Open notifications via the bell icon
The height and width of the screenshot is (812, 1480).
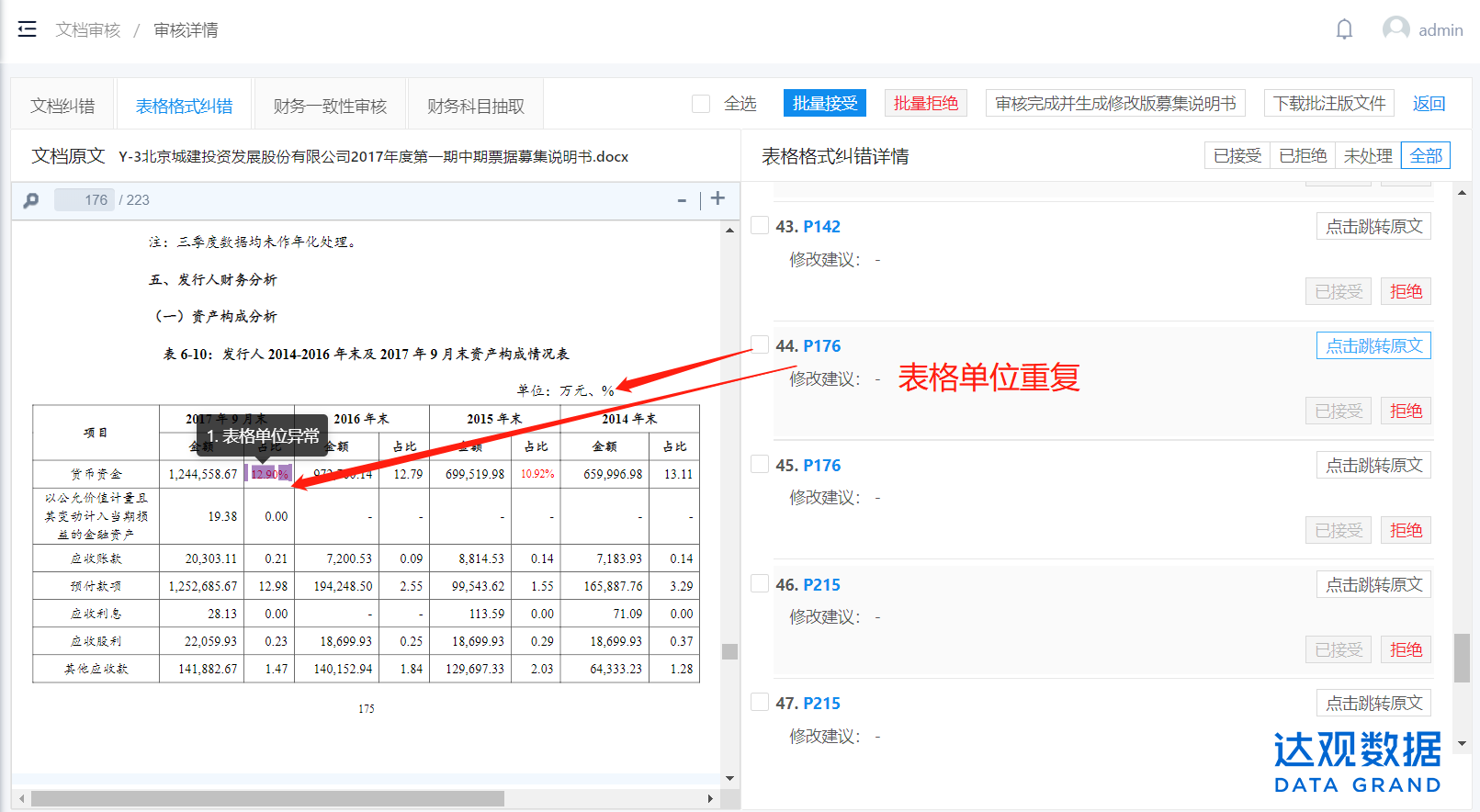coord(1344,29)
